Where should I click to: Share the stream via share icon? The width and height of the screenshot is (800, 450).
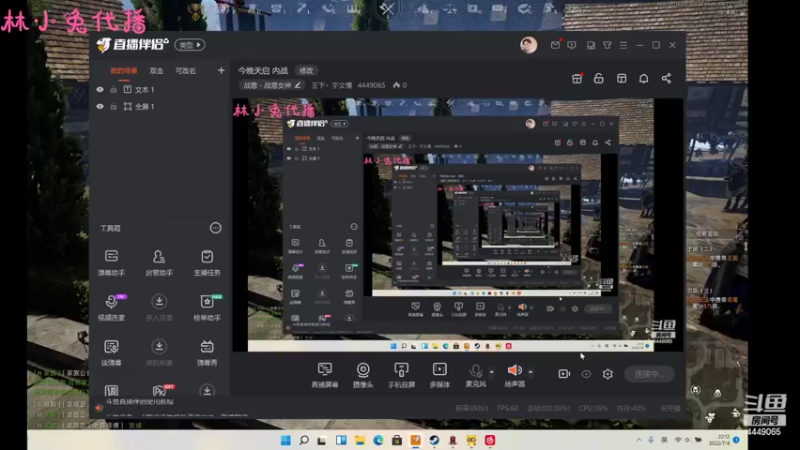666,79
